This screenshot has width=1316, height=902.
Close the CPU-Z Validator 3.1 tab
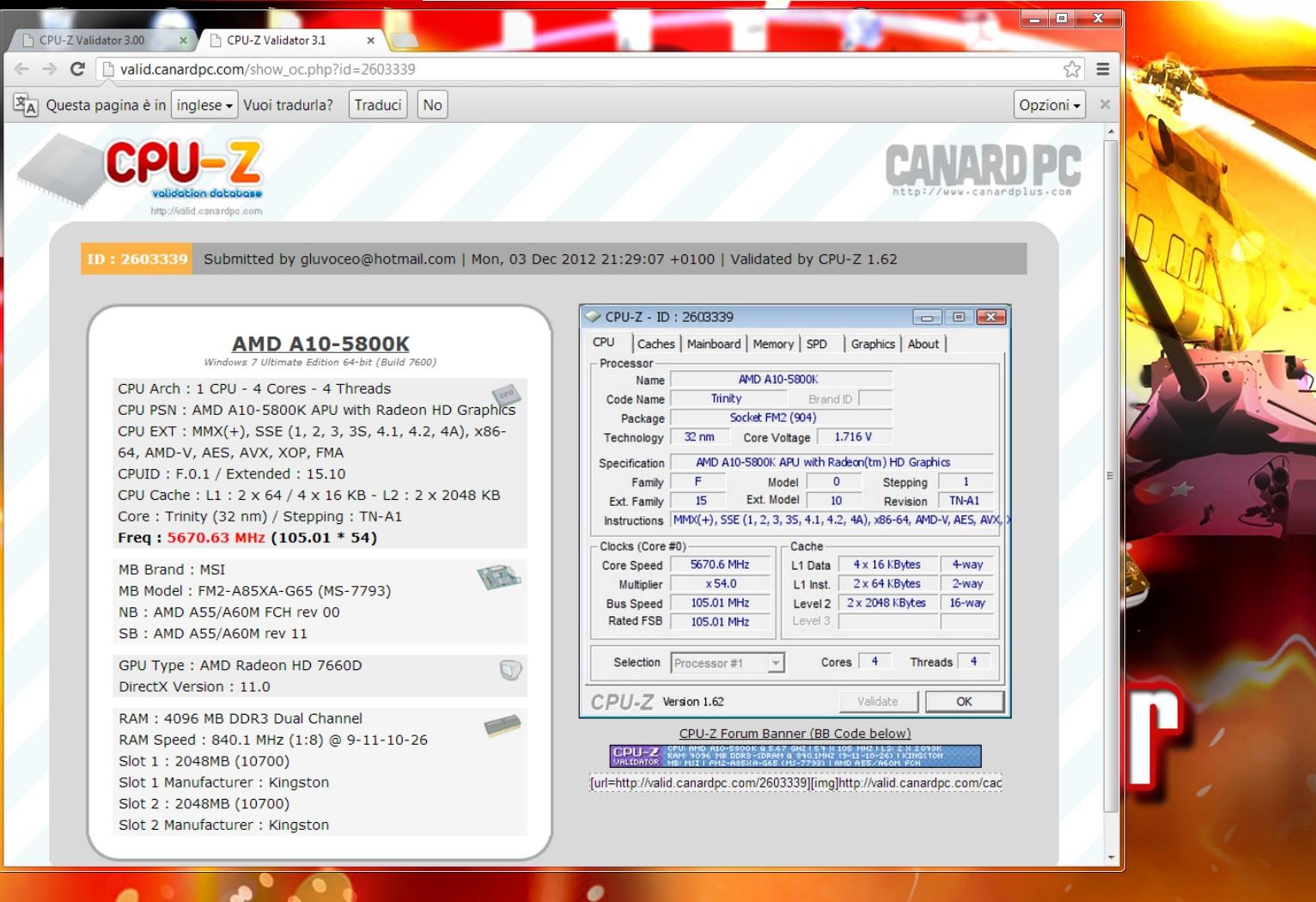click(x=371, y=40)
